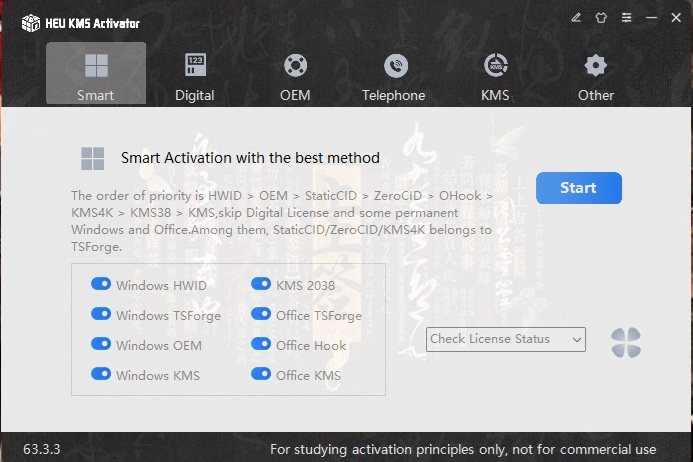Minimize the activator window
Screen dimensions: 693x462
pos(651,18)
